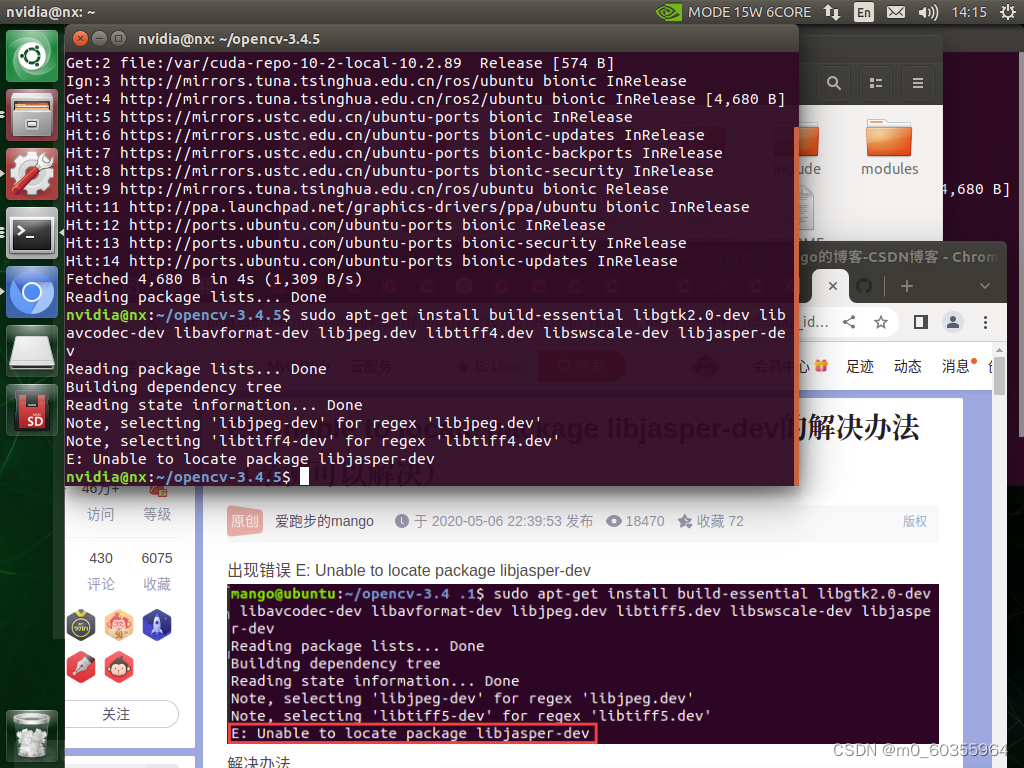Screen dimensions: 1024x768
Task: Open NVIDIA power mode 15W 6CORE indicator
Action: tap(733, 12)
